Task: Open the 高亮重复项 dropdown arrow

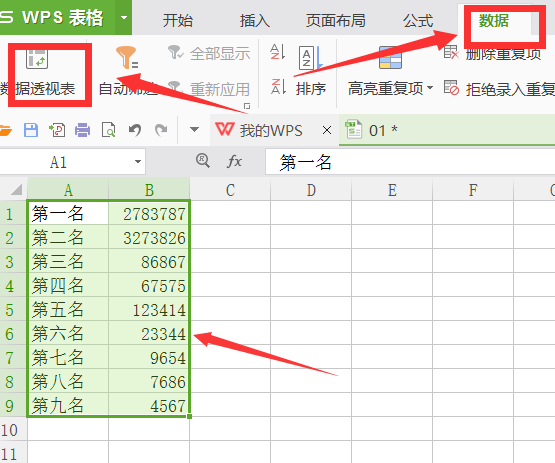Action: coord(430,87)
